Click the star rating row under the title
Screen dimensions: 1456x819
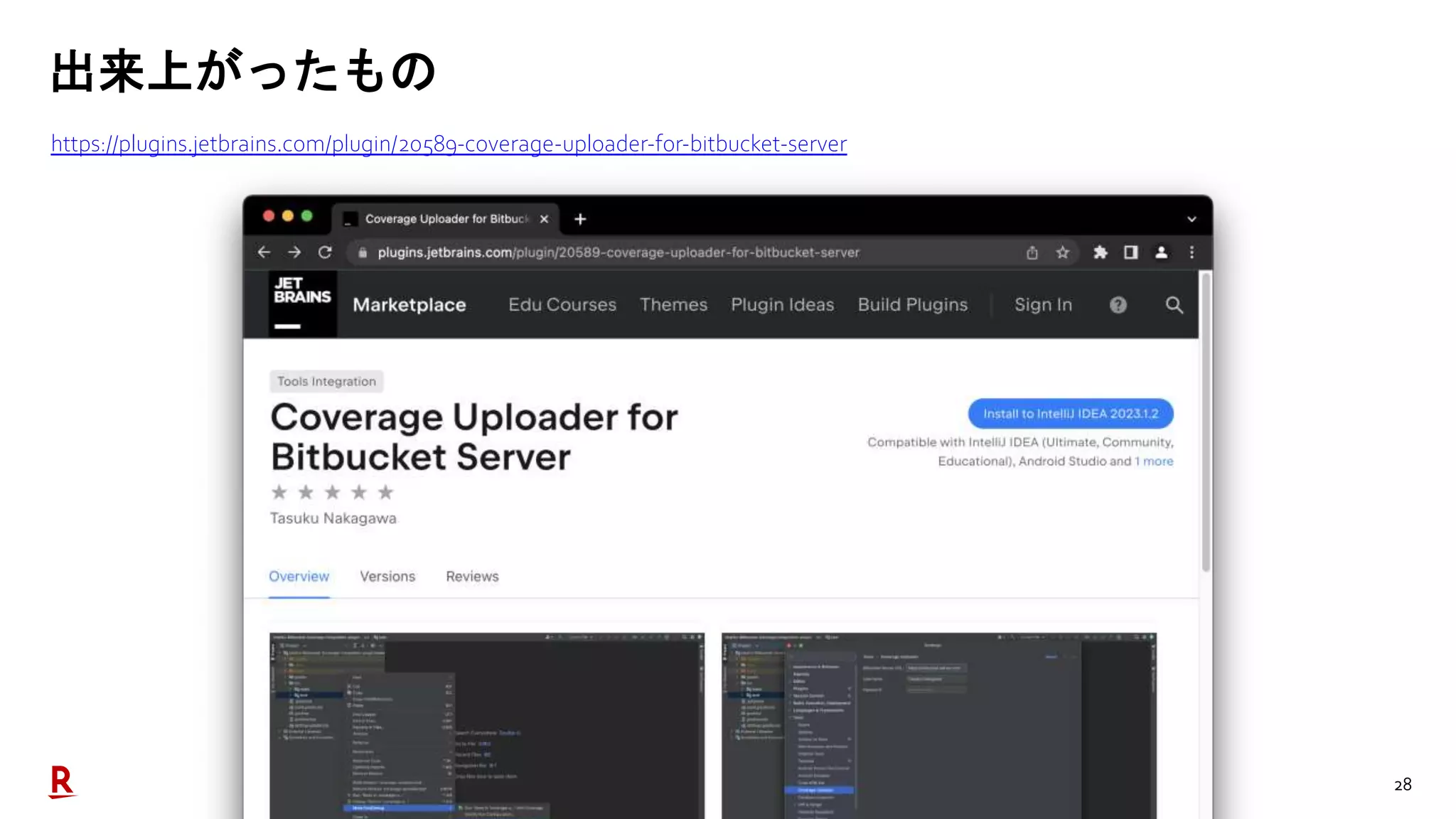tap(332, 492)
